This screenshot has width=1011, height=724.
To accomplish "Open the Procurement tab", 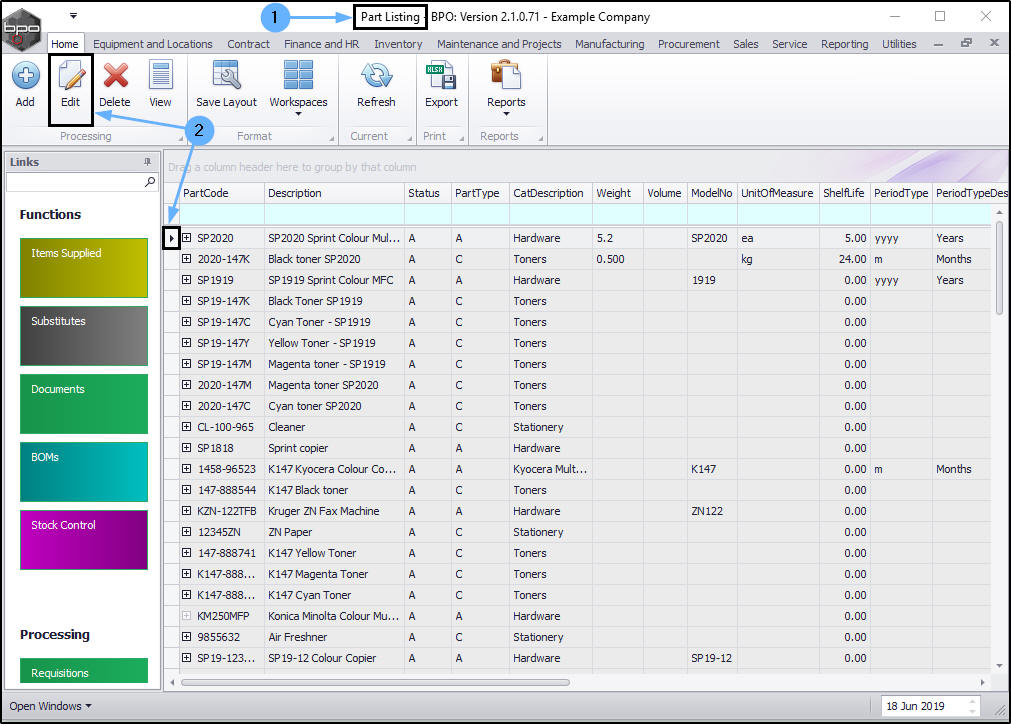I will (x=689, y=44).
